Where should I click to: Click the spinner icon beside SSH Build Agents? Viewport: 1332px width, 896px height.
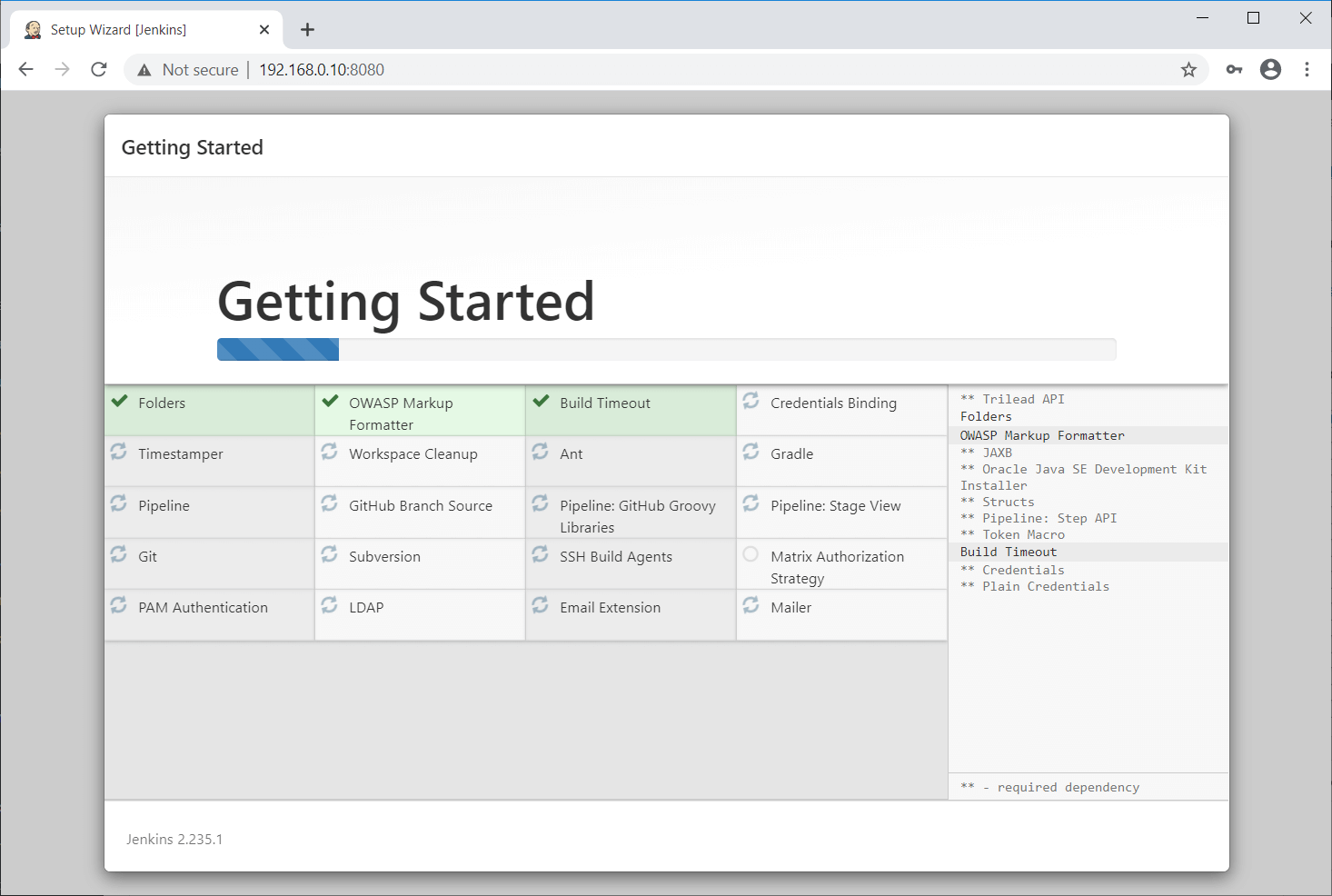coord(540,553)
